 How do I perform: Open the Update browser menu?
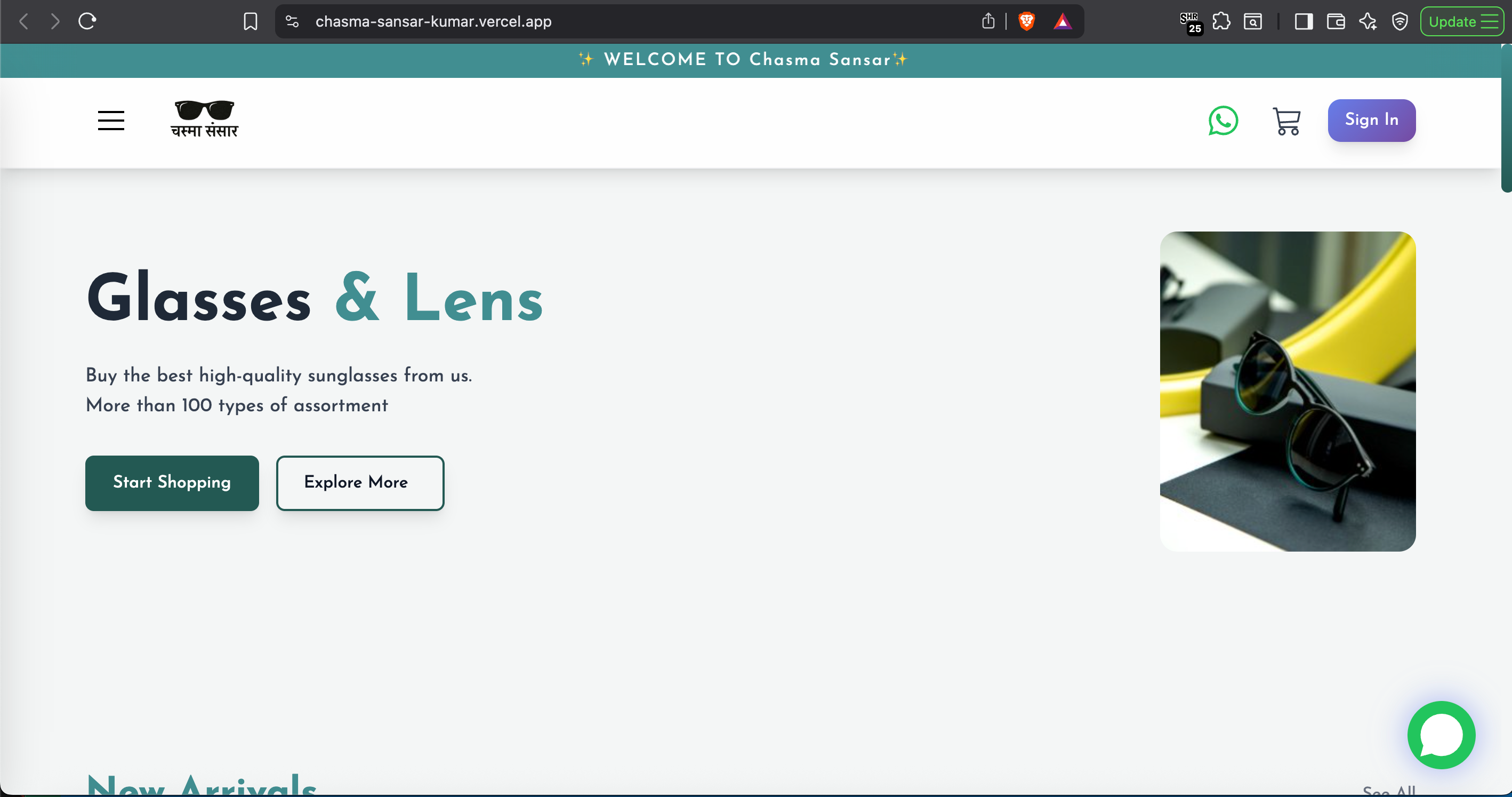tap(1461, 22)
